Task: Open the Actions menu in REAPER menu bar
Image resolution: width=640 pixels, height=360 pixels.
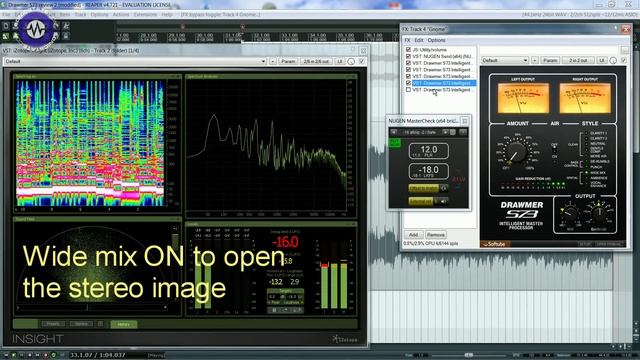Action: pyautogui.click(x=121, y=15)
